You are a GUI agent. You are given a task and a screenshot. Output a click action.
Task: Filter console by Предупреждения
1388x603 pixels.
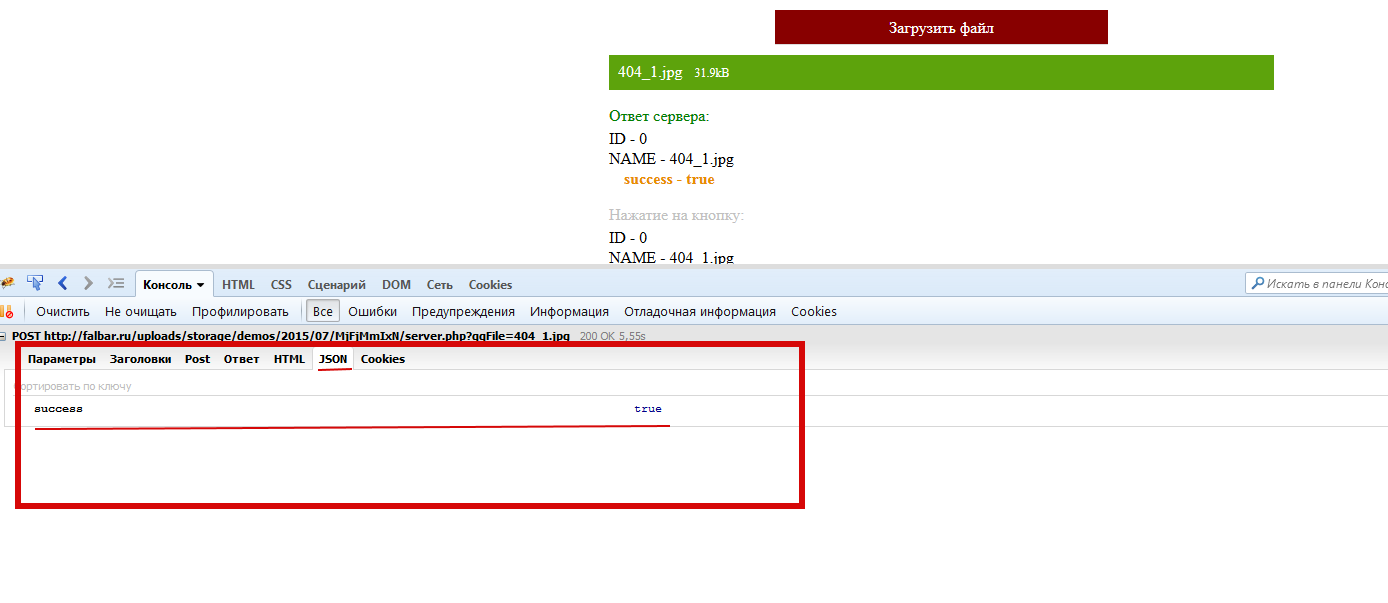pos(463,311)
